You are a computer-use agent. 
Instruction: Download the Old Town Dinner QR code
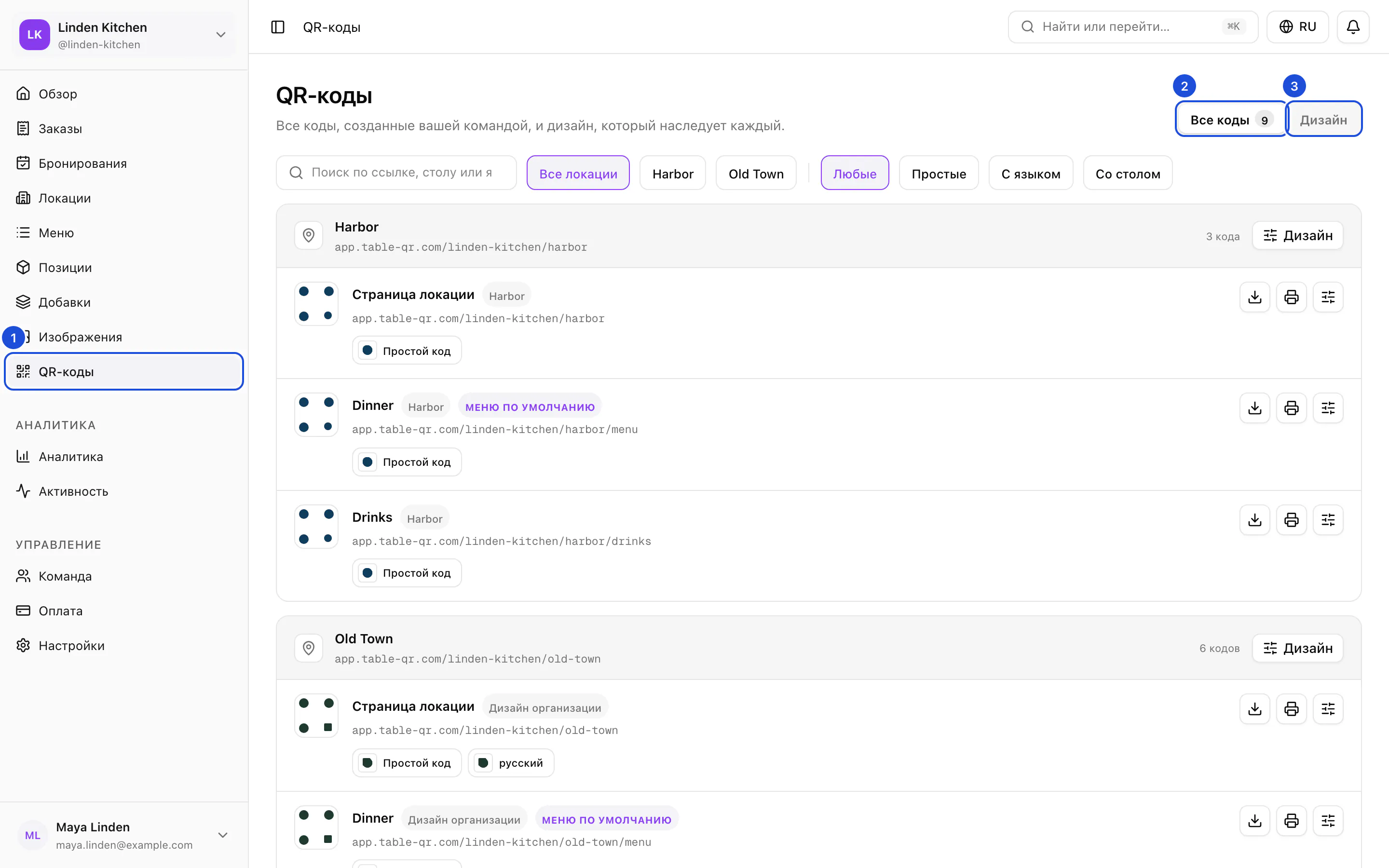click(x=1255, y=821)
